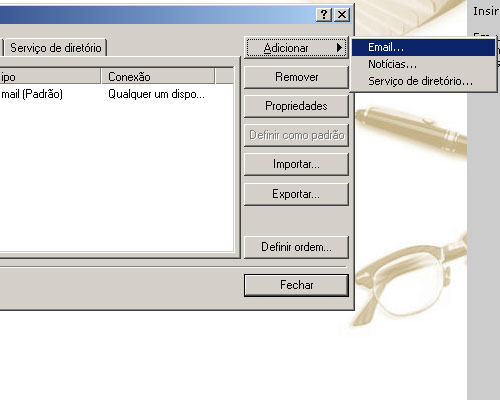This screenshot has width=500, height=400.
Task: Click Fechar to dismiss the dialog
Action: tap(296, 285)
